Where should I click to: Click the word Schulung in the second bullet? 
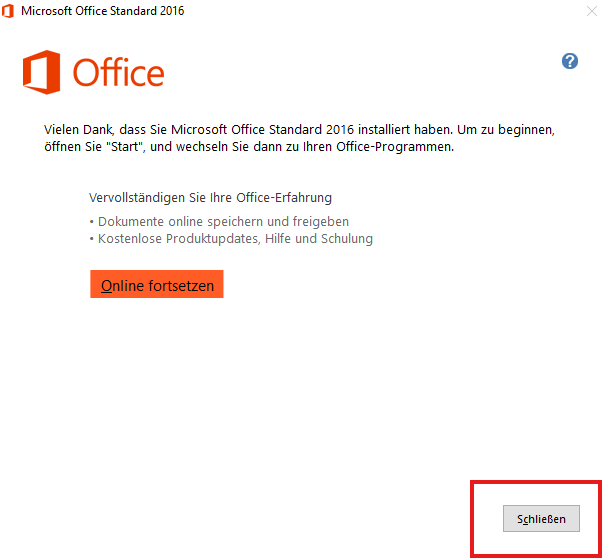[345, 239]
